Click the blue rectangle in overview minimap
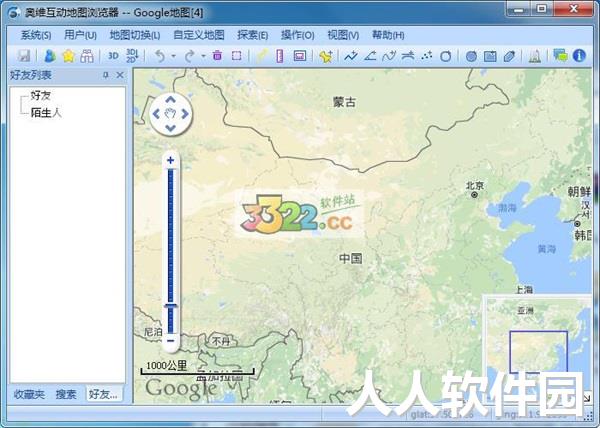 538,352
